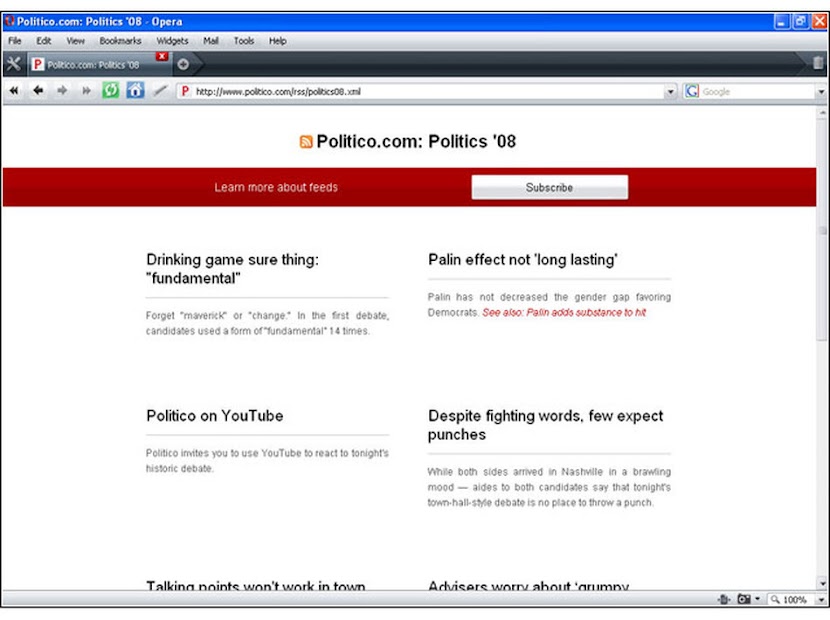Screen dimensions: 830x620
Task: Open the panels wrench icon
Action: [13, 64]
